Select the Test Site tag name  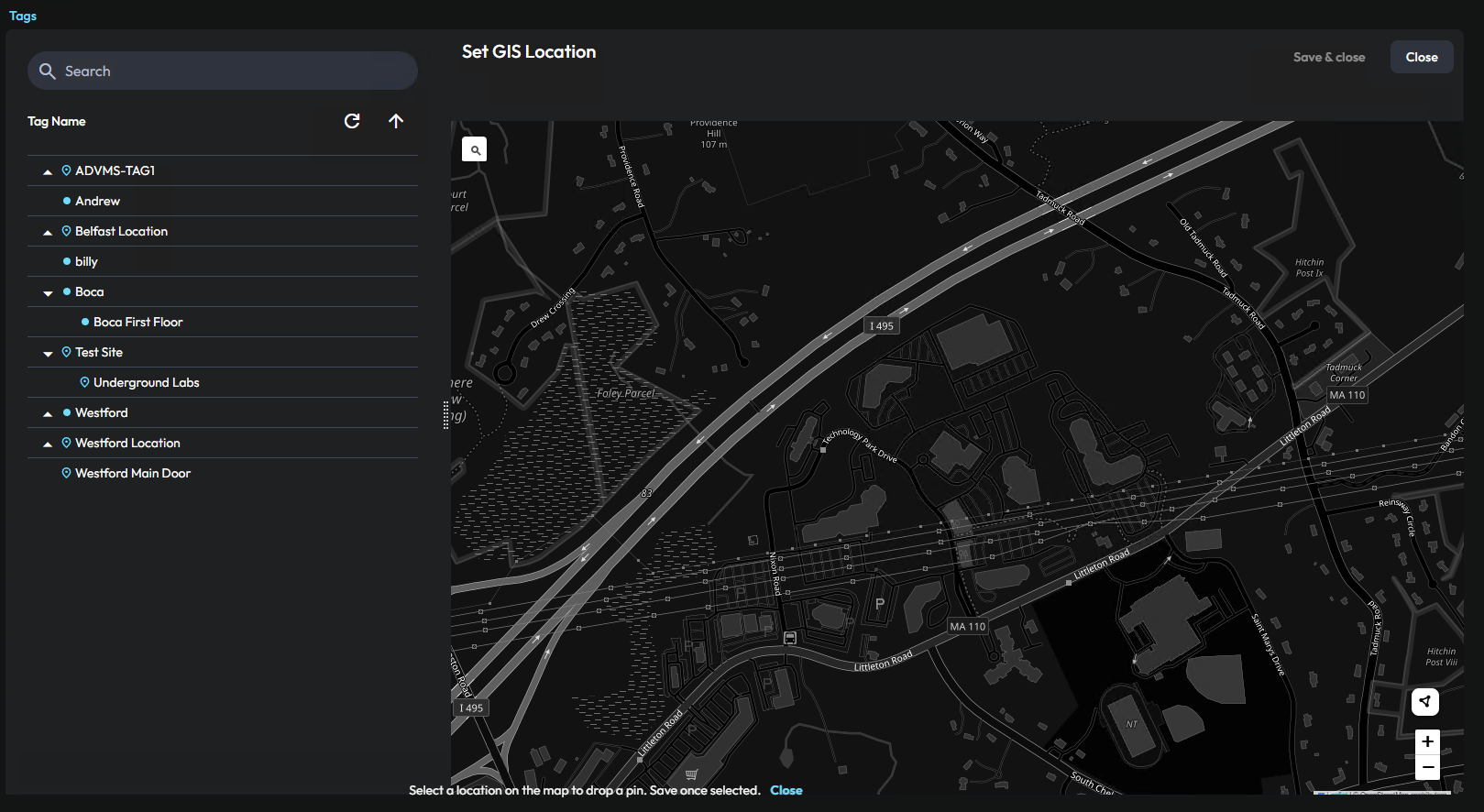tap(99, 352)
